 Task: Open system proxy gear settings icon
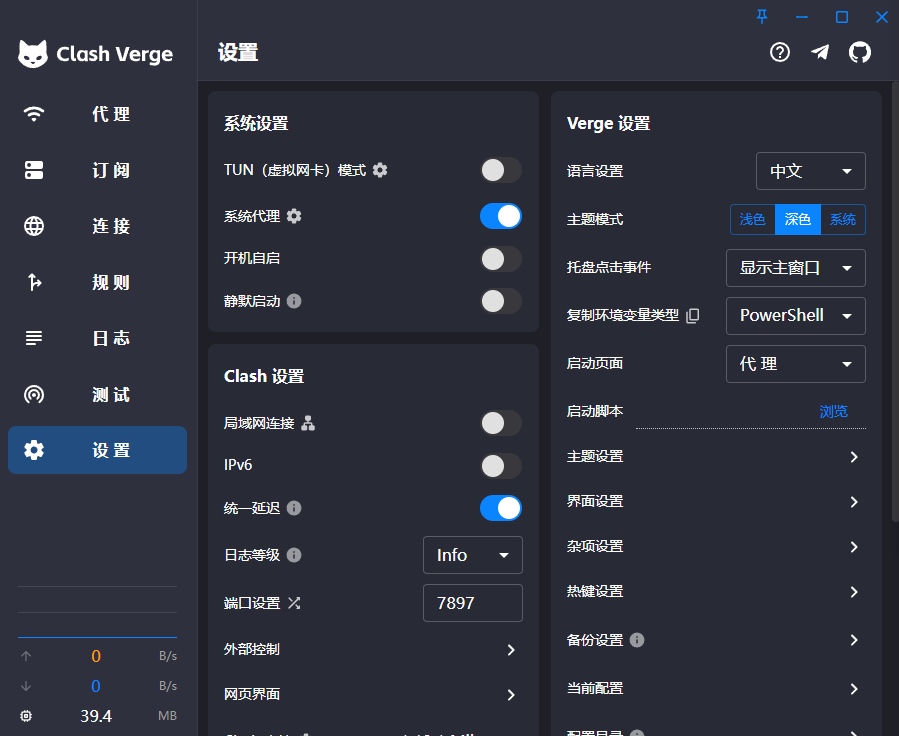tap(294, 217)
